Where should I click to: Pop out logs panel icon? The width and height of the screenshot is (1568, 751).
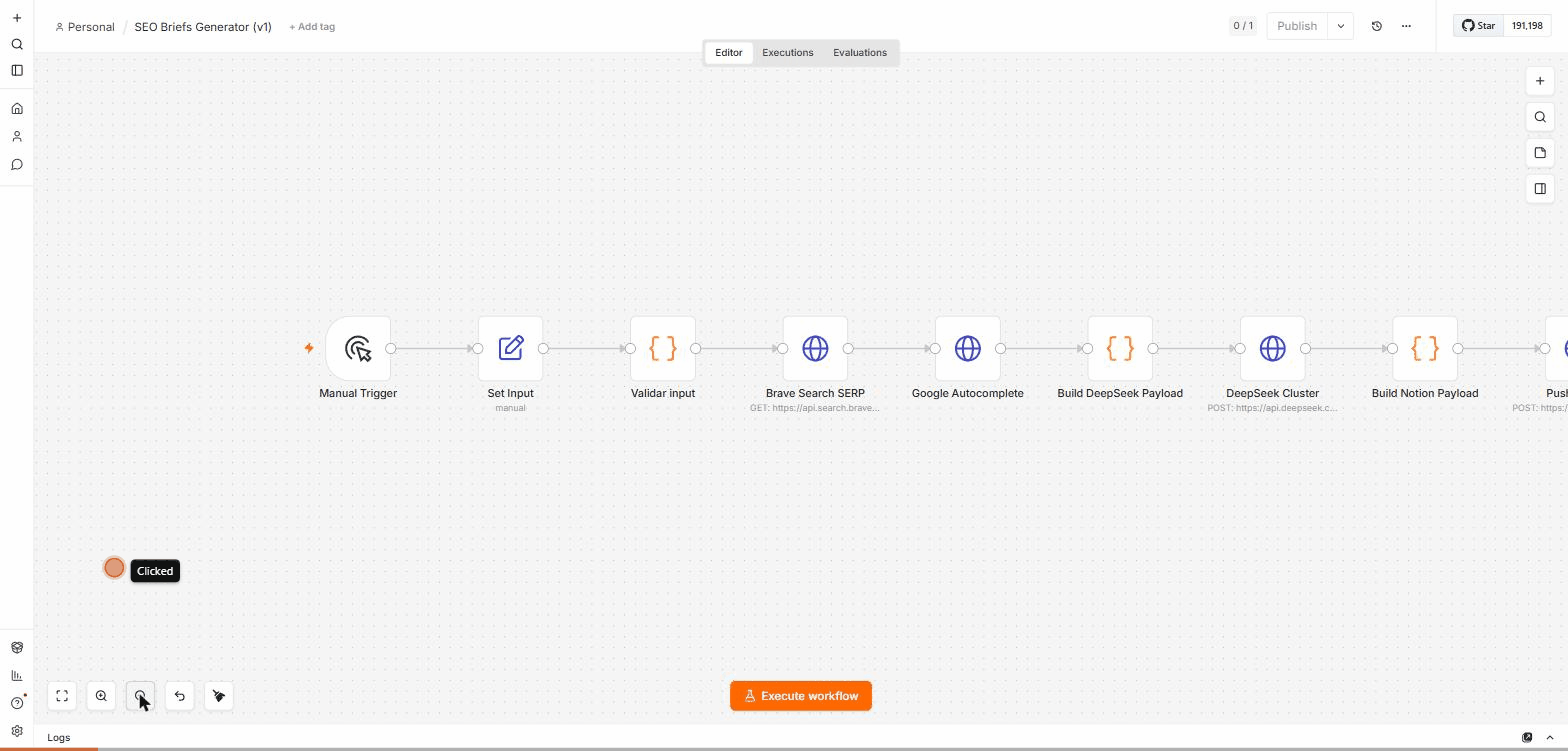tap(1527, 738)
